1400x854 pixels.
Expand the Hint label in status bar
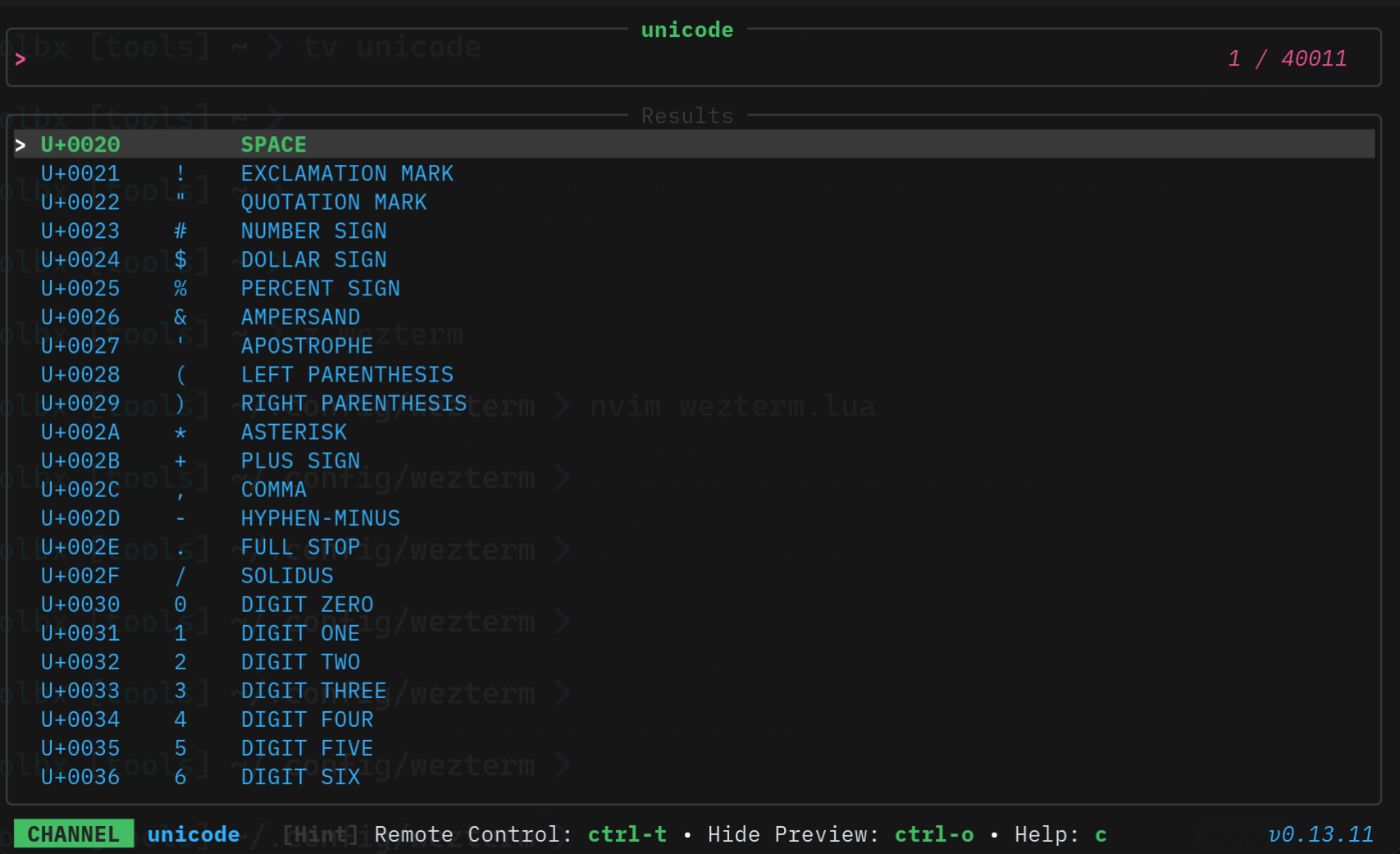pos(320,834)
